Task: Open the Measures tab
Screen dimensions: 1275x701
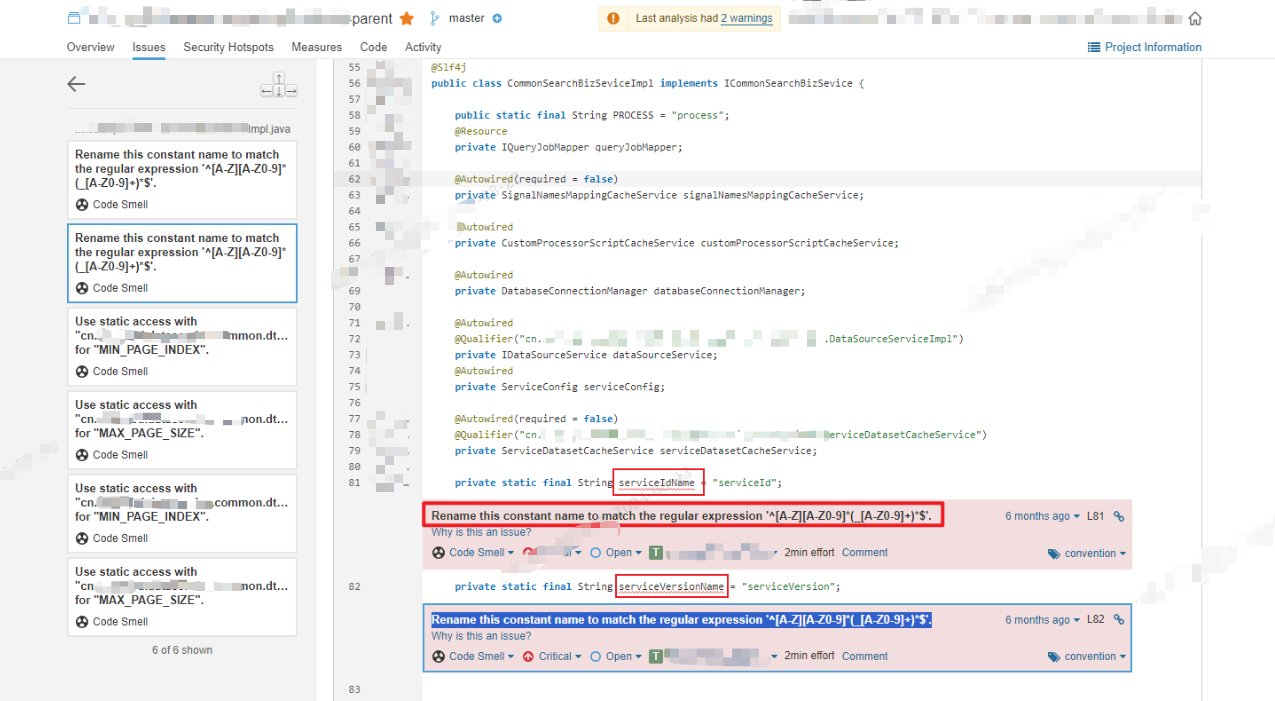Action: (x=316, y=47)
